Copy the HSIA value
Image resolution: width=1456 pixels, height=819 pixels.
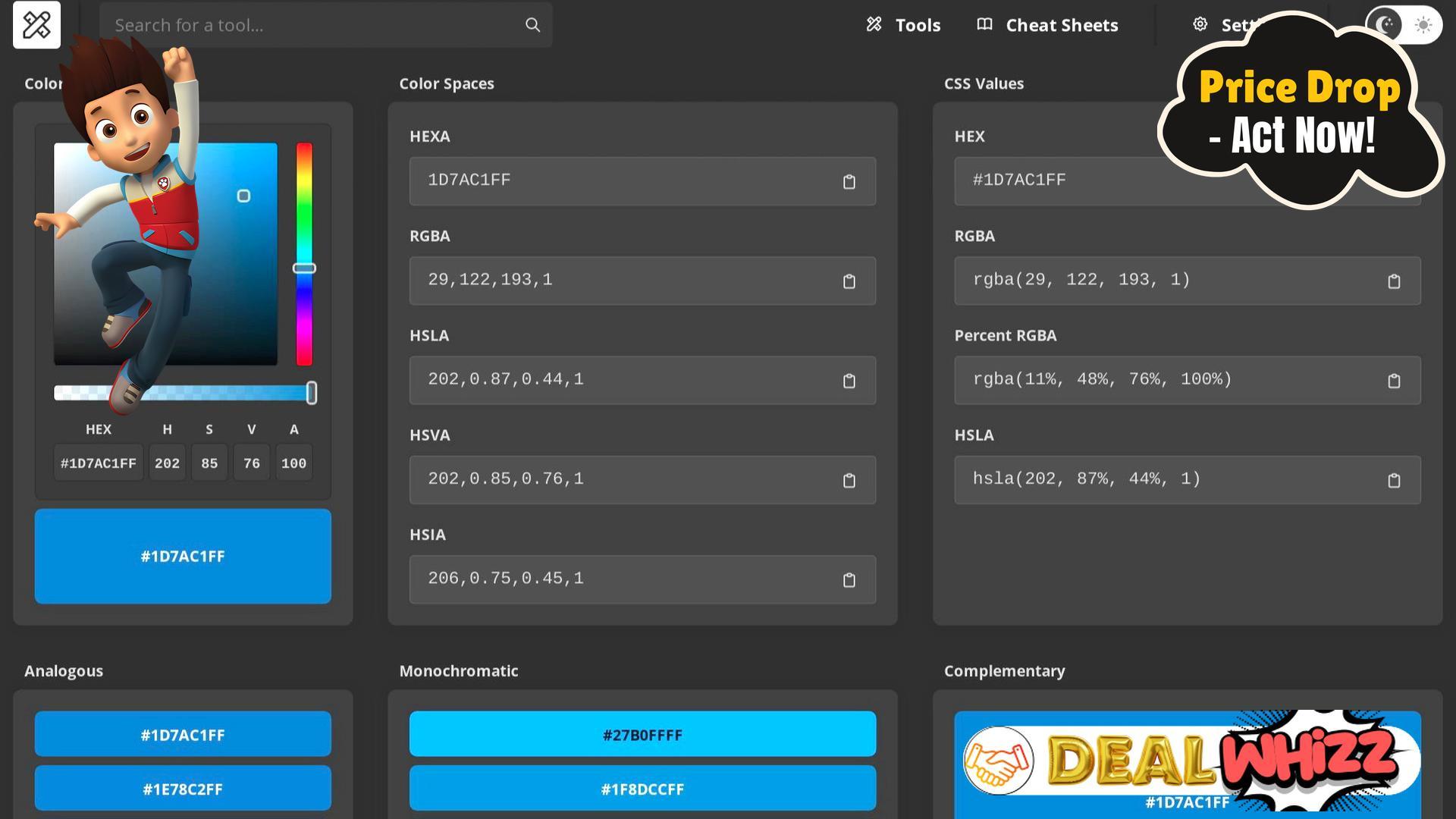pyautogui.click(x=849, y=580)
